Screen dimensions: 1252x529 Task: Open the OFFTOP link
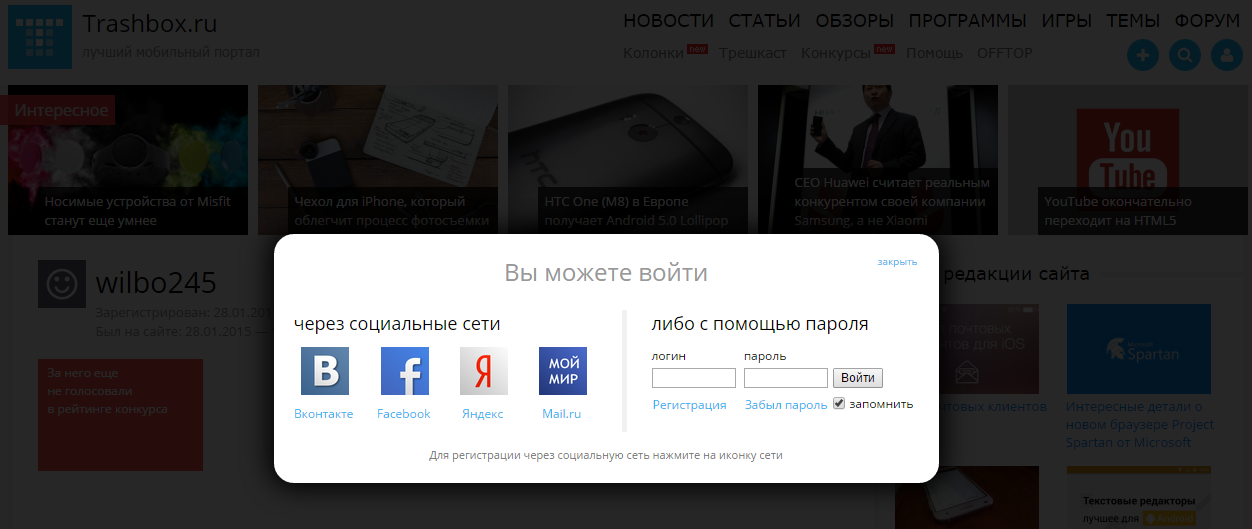1005,53
